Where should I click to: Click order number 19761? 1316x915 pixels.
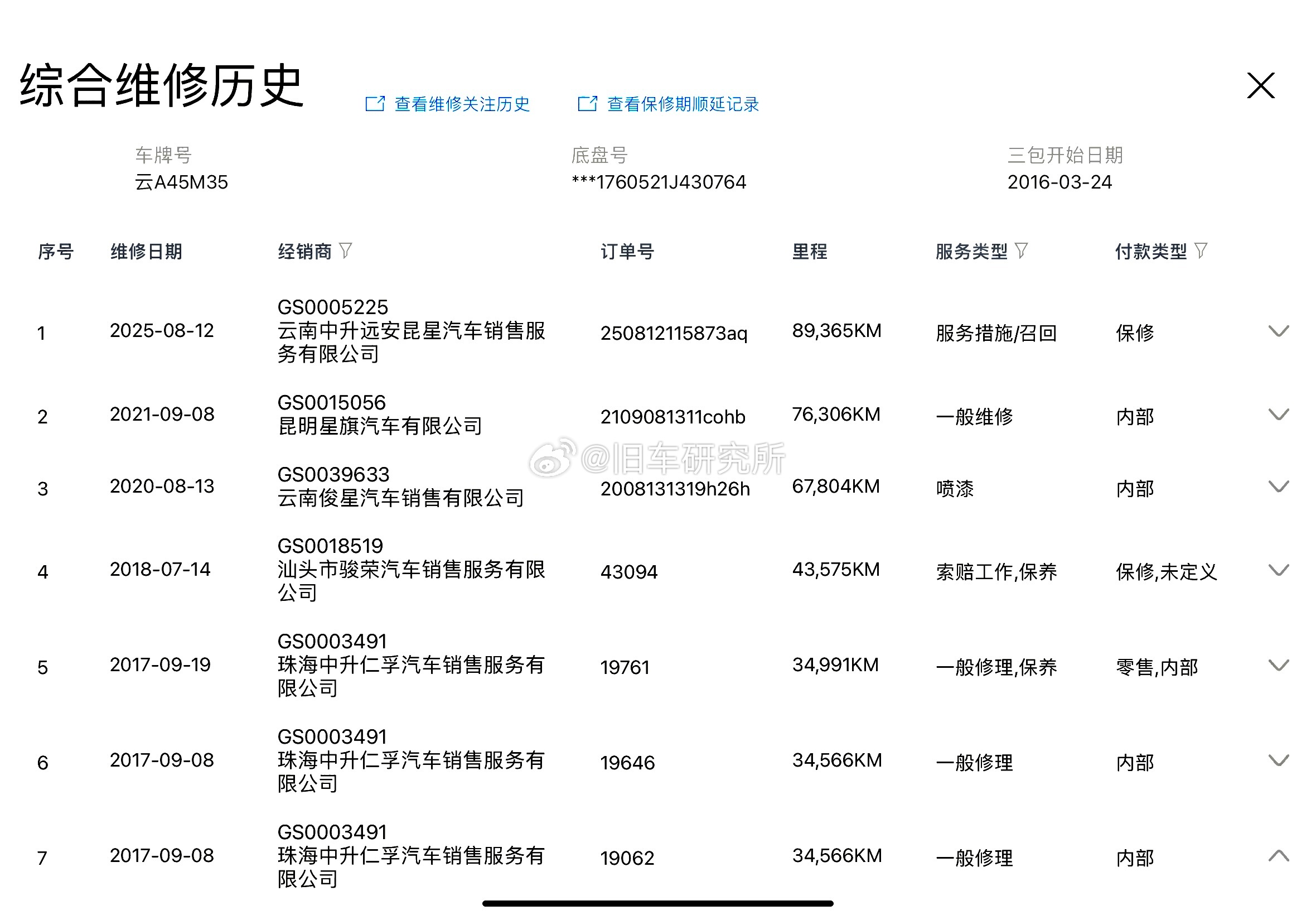point(625,667)
